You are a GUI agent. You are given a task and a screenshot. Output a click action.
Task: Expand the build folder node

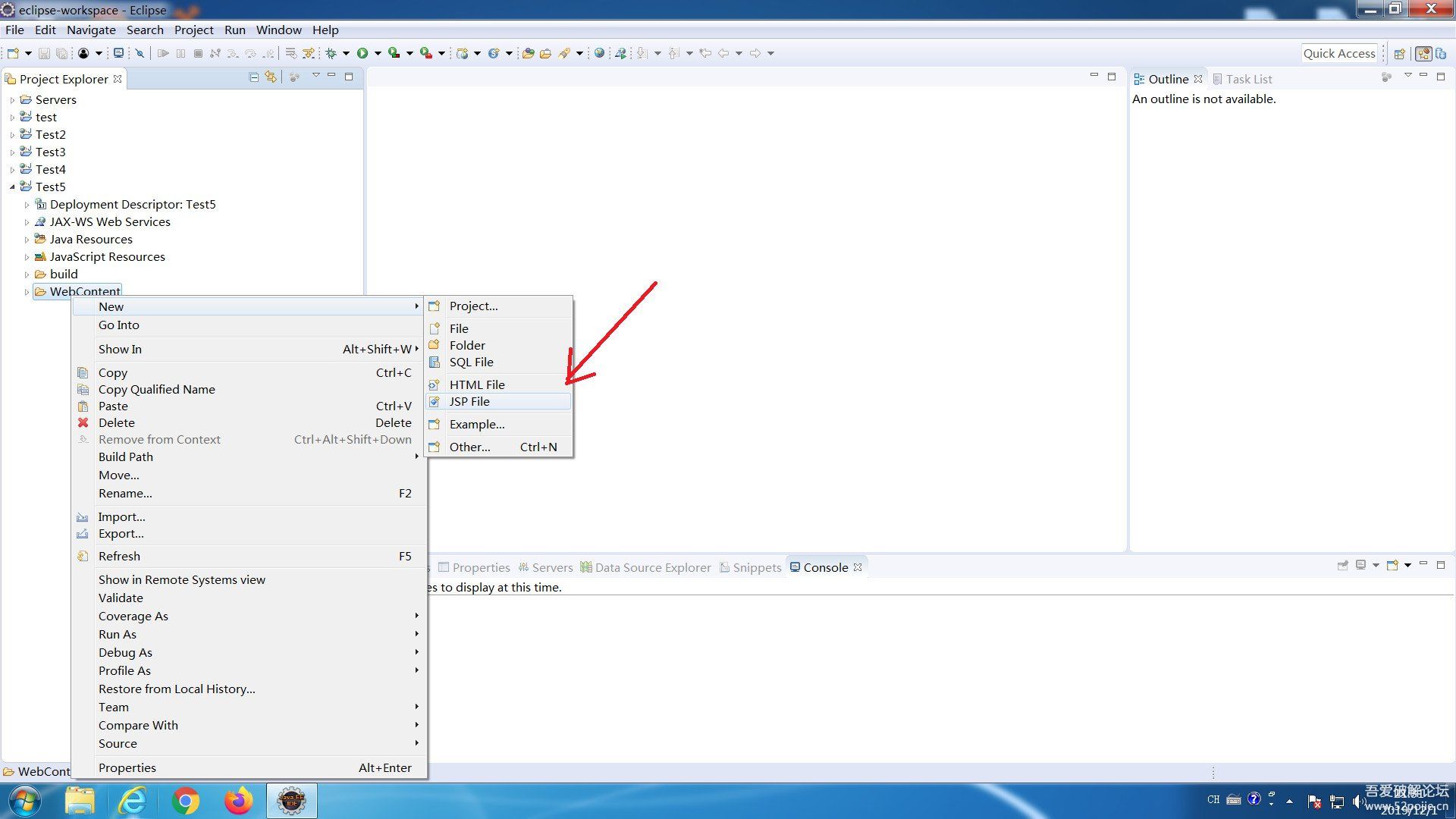[27, 275]
